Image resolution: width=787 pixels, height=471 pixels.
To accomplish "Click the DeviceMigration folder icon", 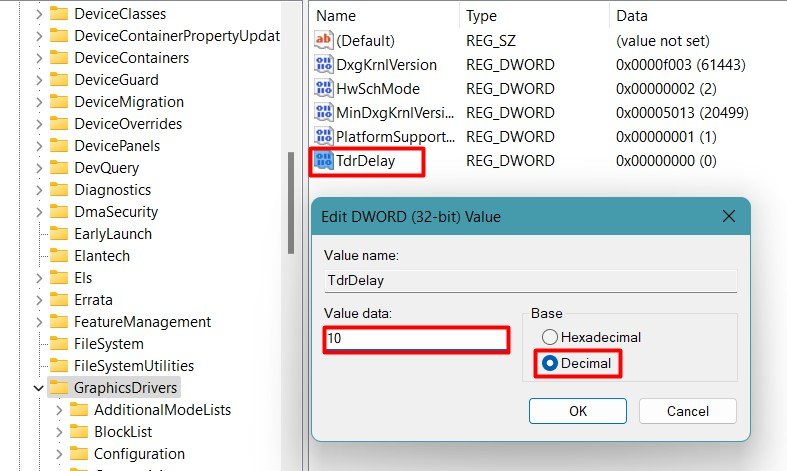I will click(59, 102).
